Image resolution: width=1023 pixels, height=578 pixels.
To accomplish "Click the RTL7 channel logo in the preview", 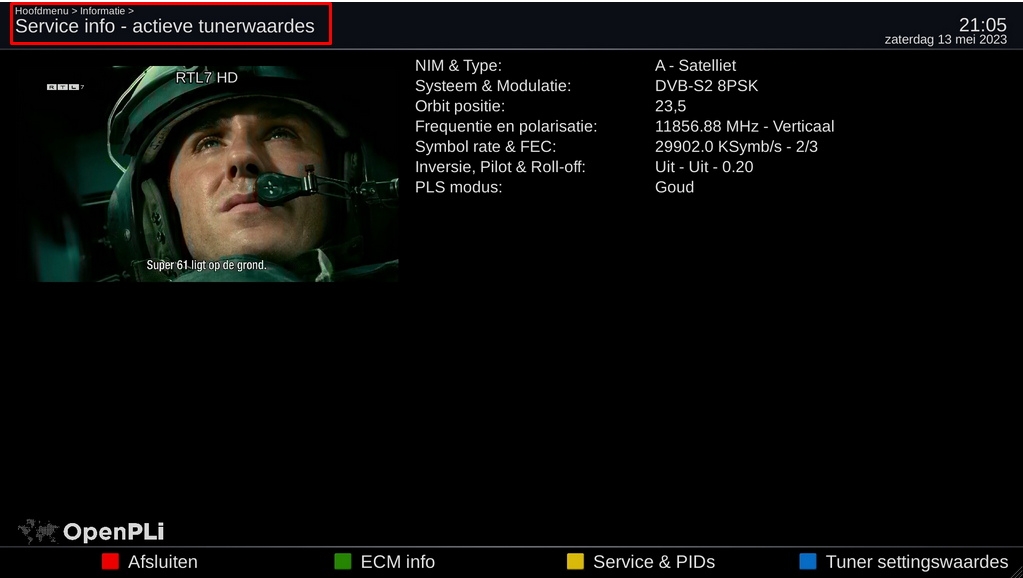I will click(65, 87).
